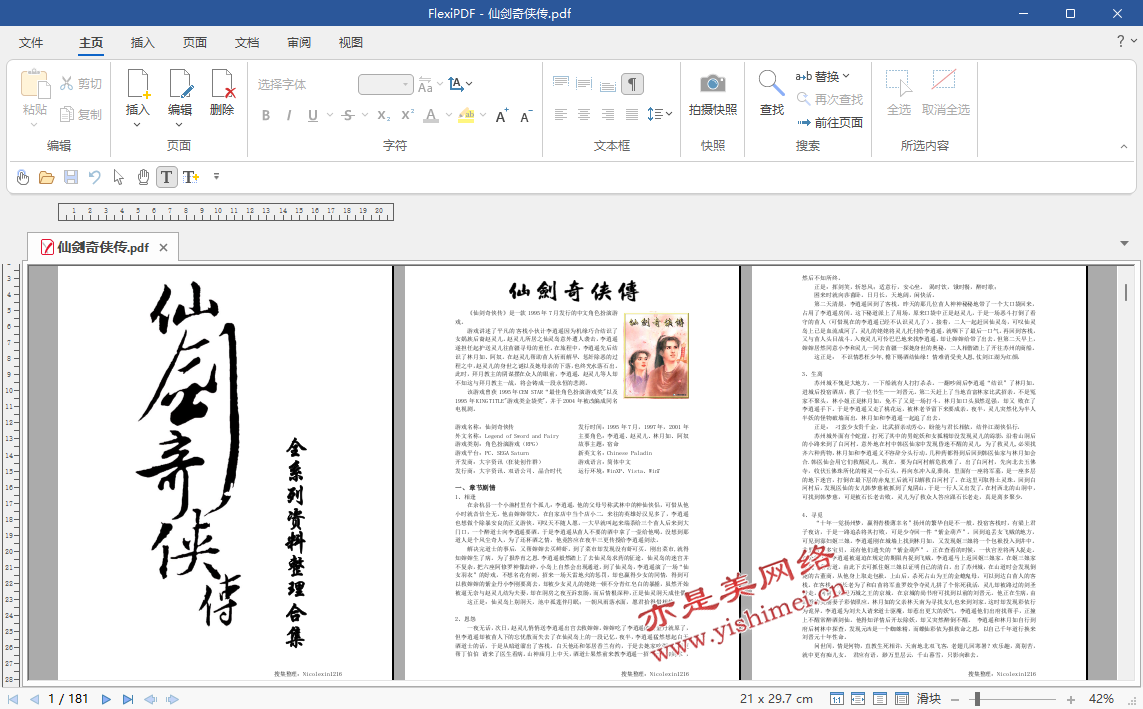This screenshot has height=709, width=1143.
Task: Click the zoom in plus button
Action: tap(1071, 700)
